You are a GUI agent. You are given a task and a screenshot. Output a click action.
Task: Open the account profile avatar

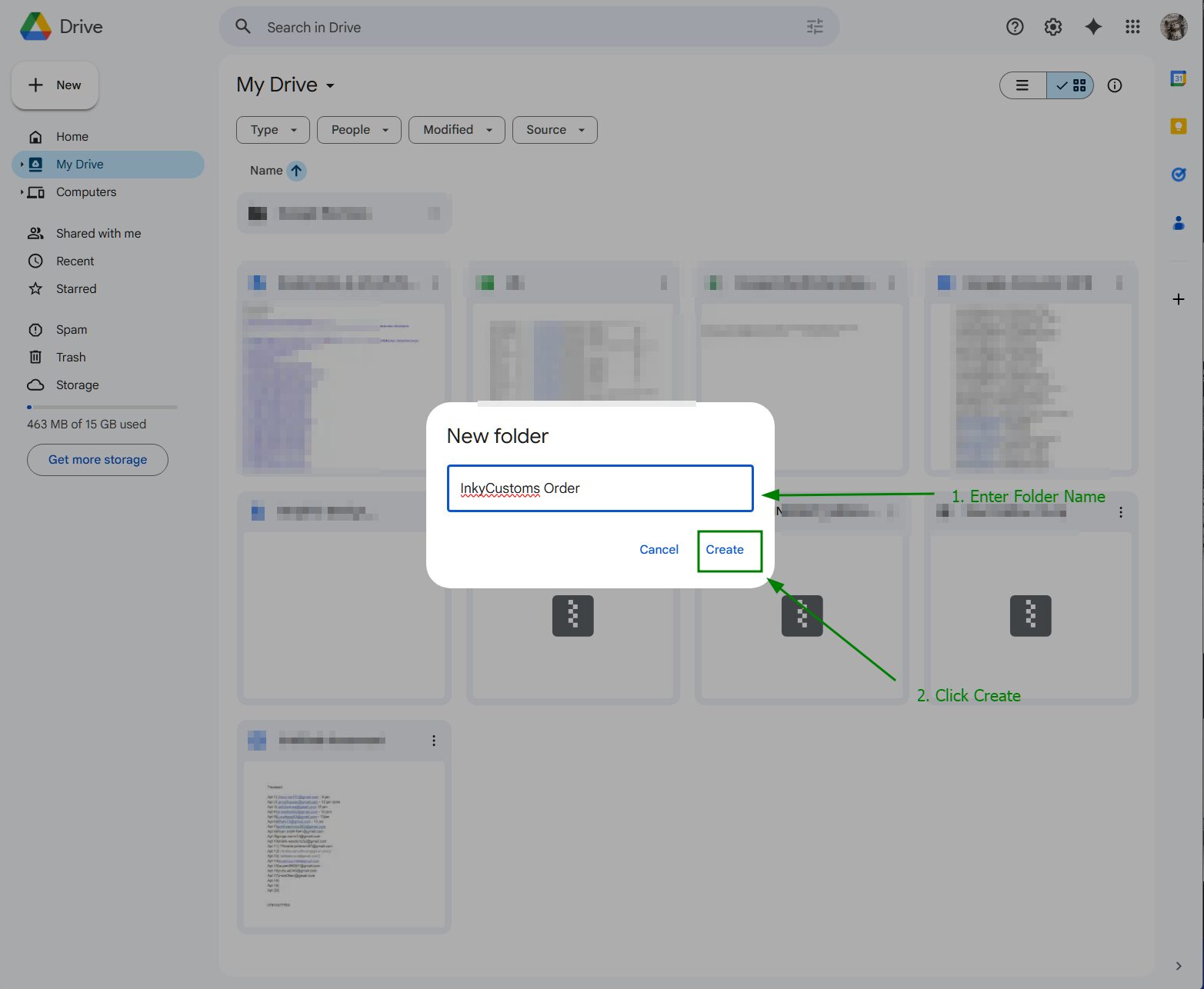point(1174,27)
